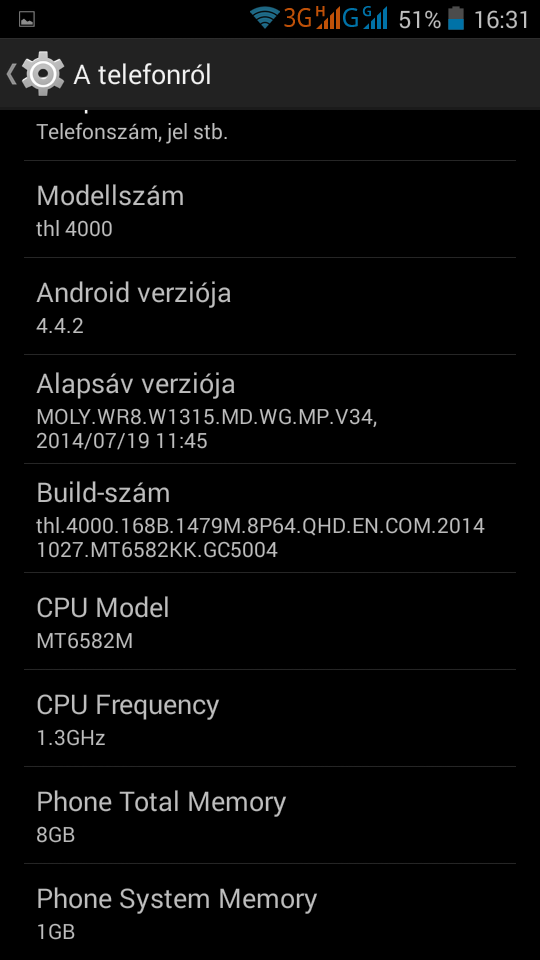Image resolution: width=540 pixels, height=960 pixels.
Task: Select the CPU Model MT6582M row
Action: 270,621
